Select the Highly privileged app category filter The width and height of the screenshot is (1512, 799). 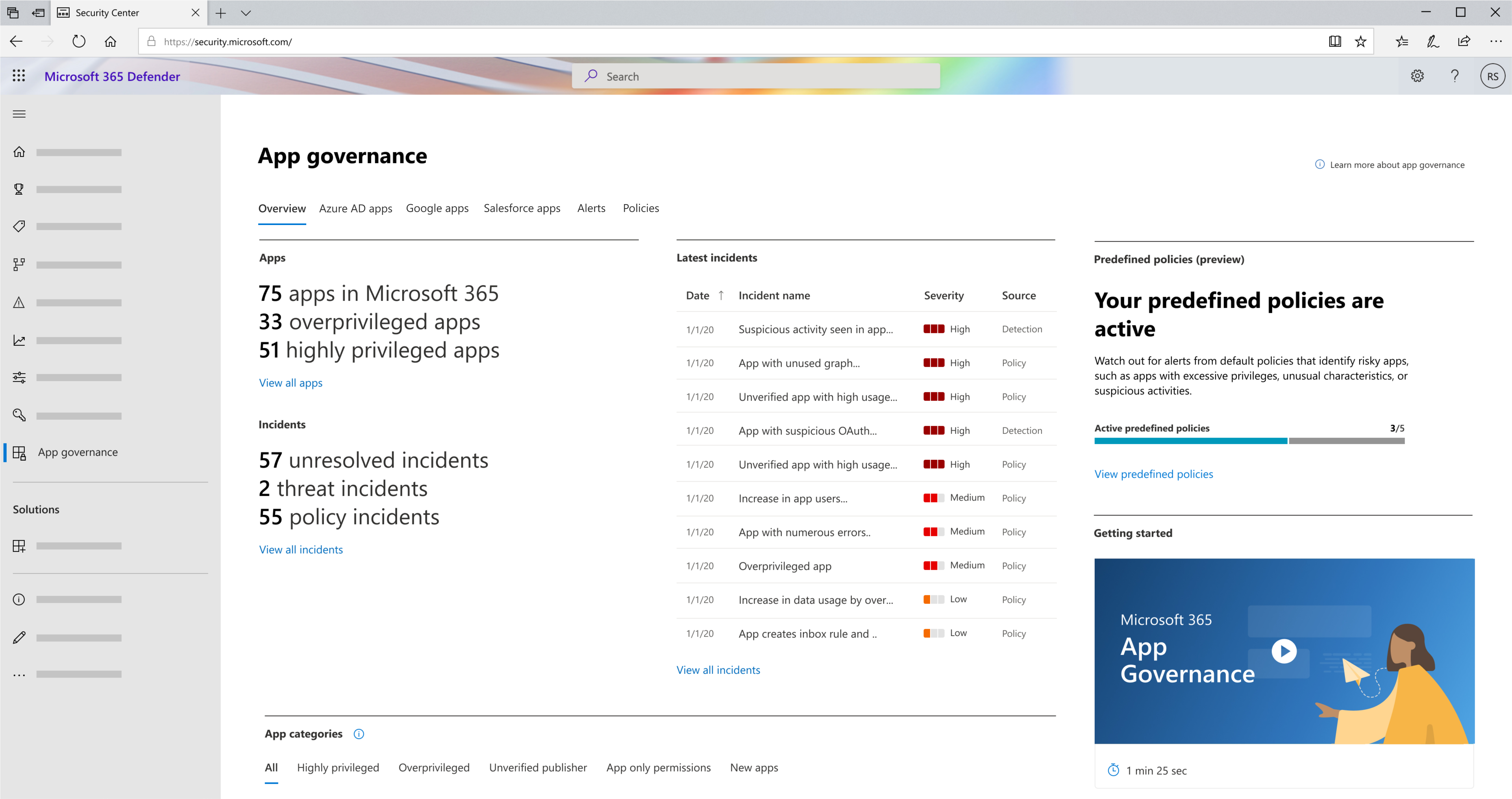pos(338,768)
